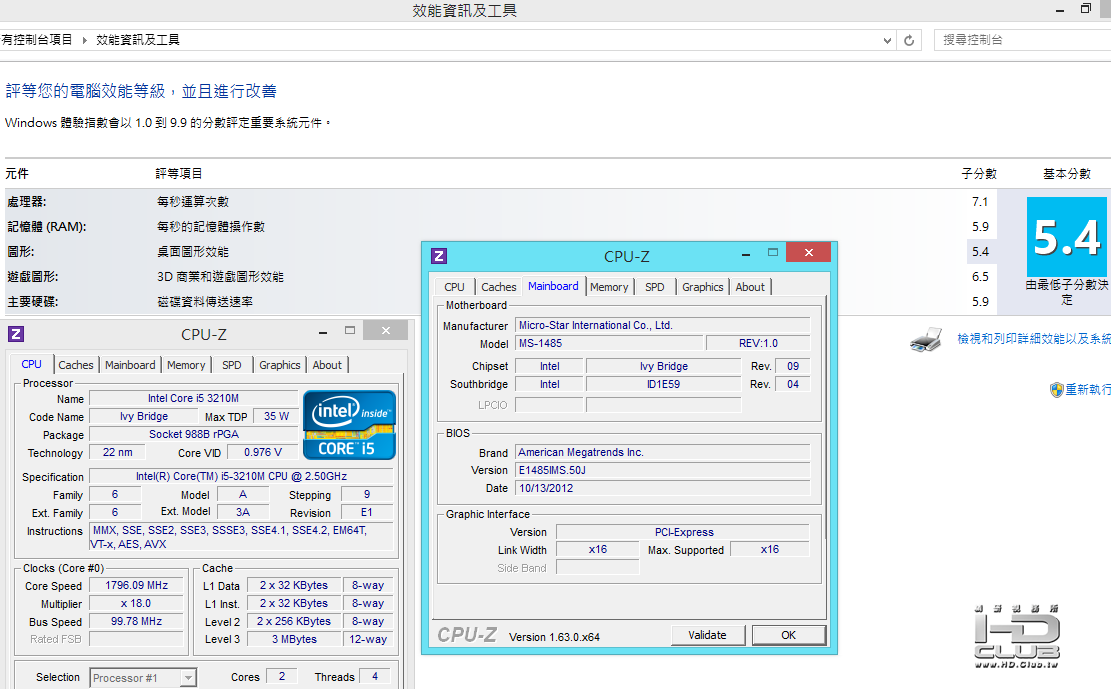Click the CPU-Z logo icon in CPU window
The image size is (1111, 689).
pos(16,334)
